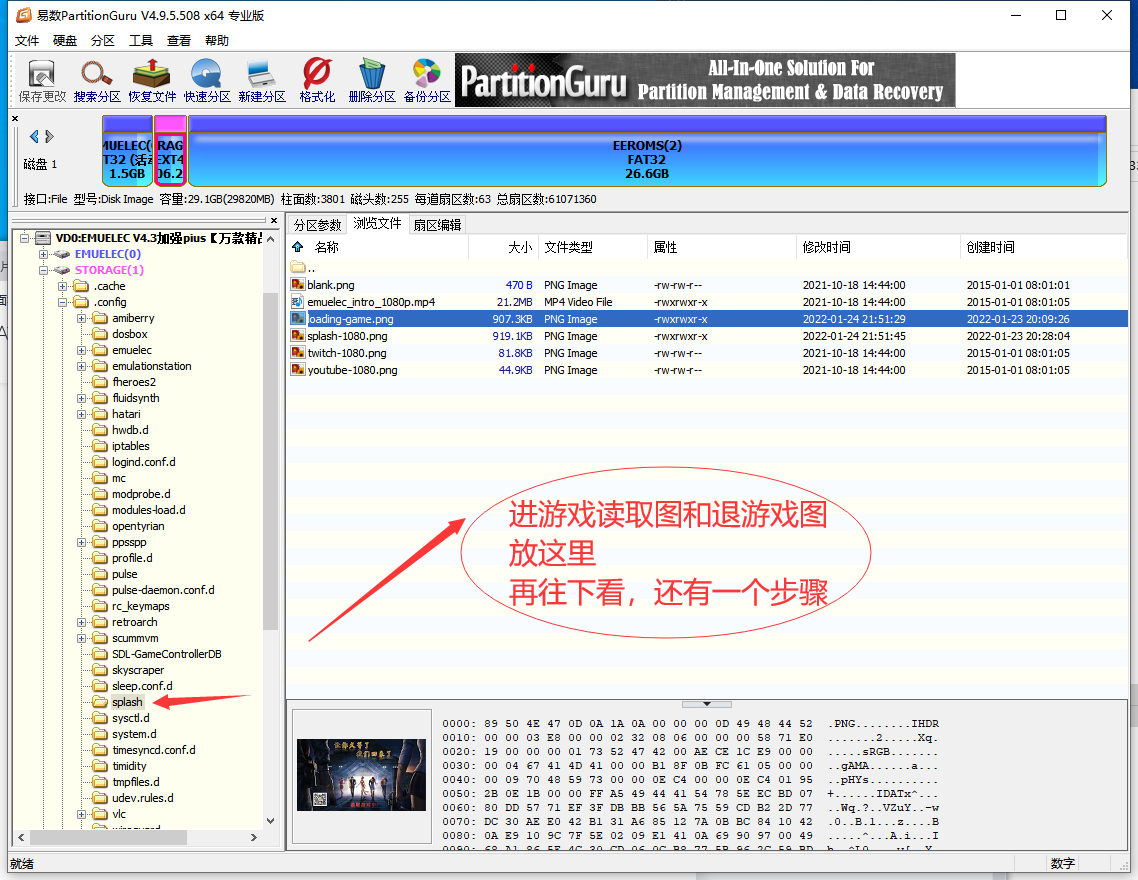Select the STORAGE(1) partition in the tree
Viewport: 1138px width, 880px height.
109,270
